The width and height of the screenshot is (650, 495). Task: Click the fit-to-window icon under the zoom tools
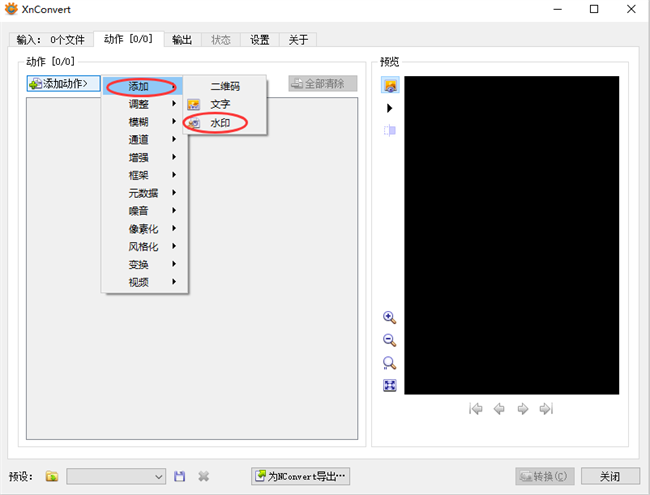[x=390, y=386]
